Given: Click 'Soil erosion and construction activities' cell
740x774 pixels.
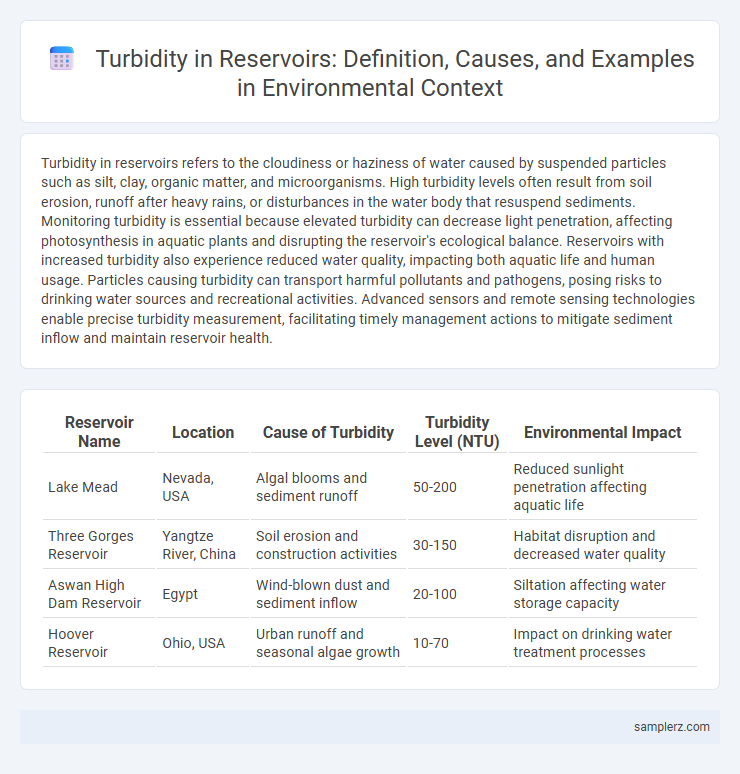Looking at the screenshot, I should click(x=328, y=545).
